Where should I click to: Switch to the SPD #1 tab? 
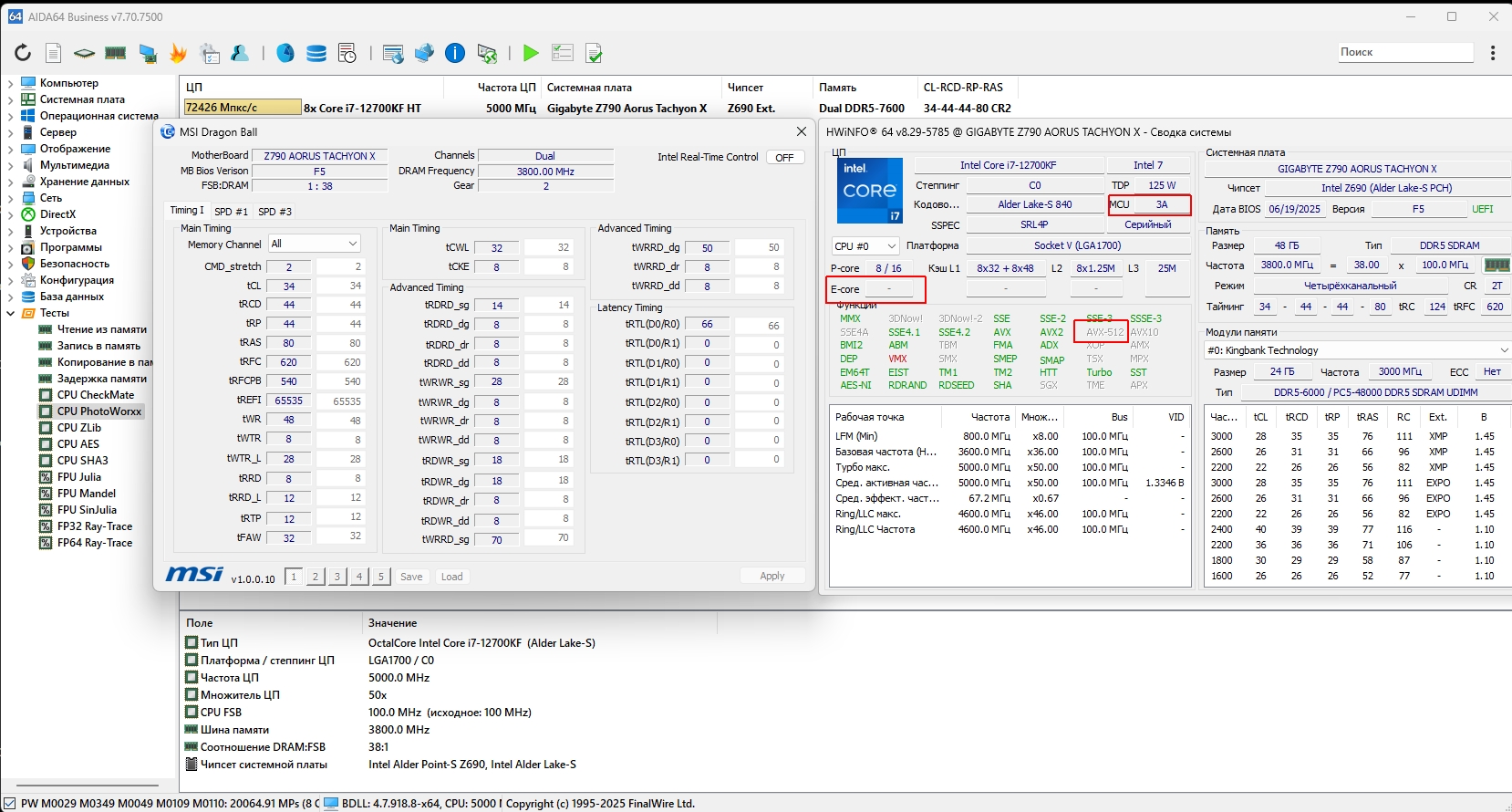(x=231, y=212)
